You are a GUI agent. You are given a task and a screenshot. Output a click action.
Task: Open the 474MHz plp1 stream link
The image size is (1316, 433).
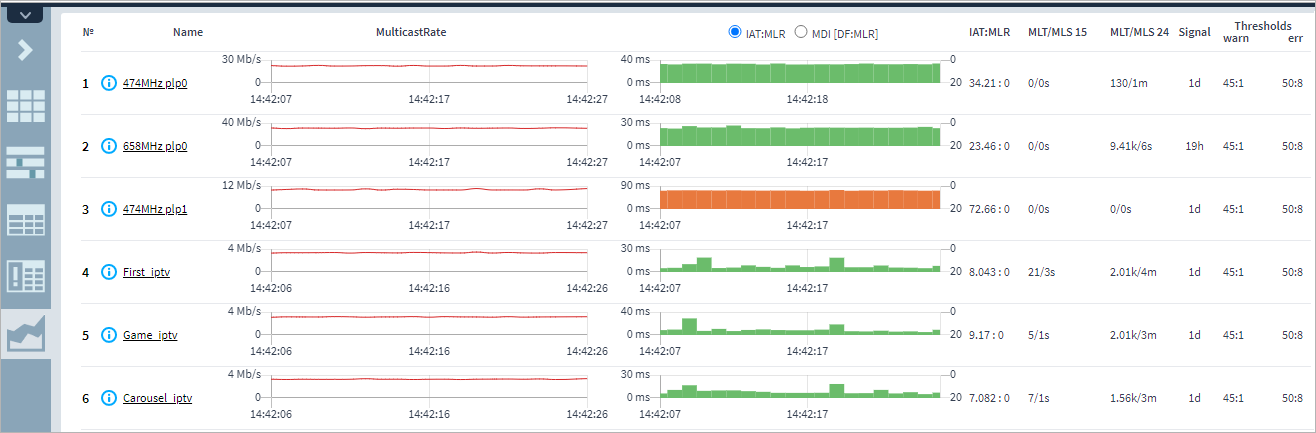click(x=155, y=209)
